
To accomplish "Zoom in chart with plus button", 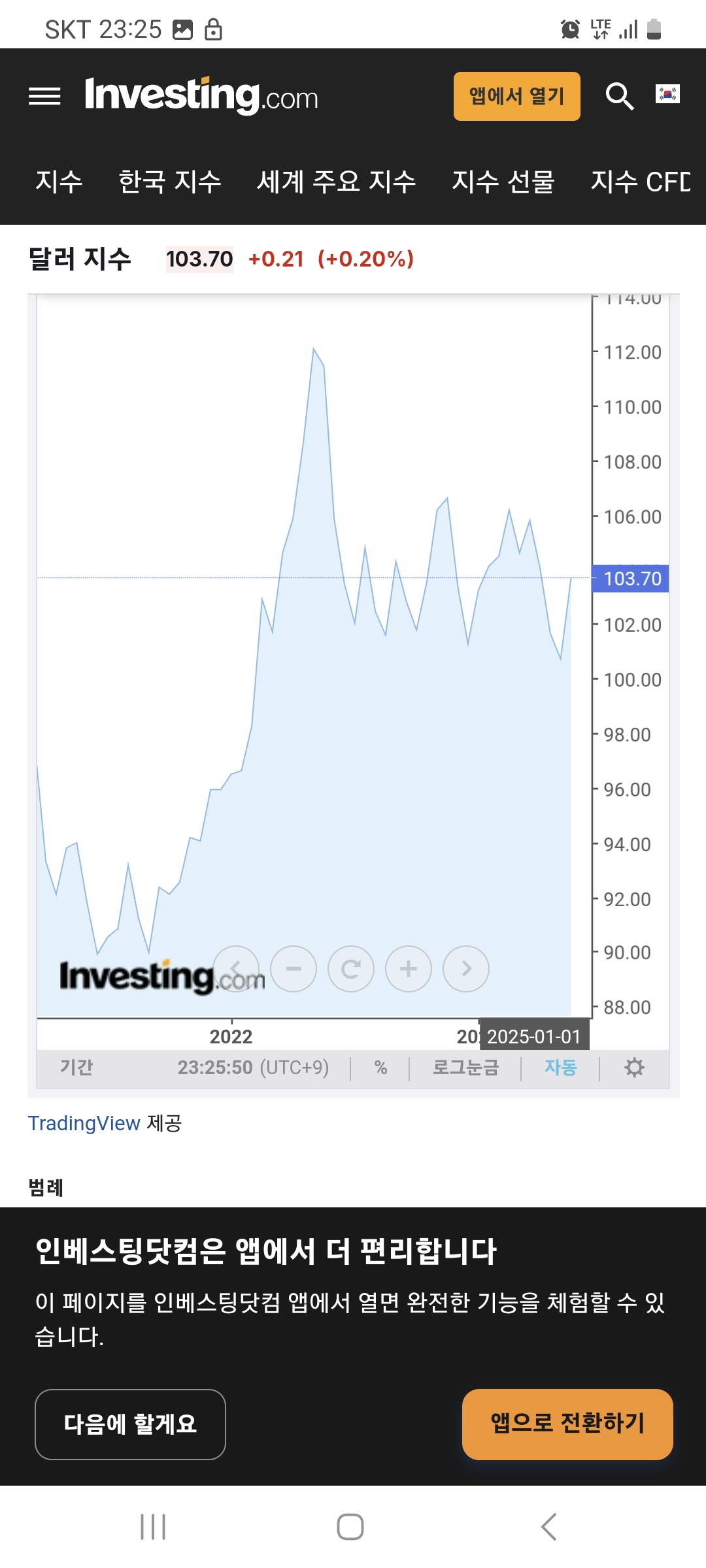I will tap(409, 969).
